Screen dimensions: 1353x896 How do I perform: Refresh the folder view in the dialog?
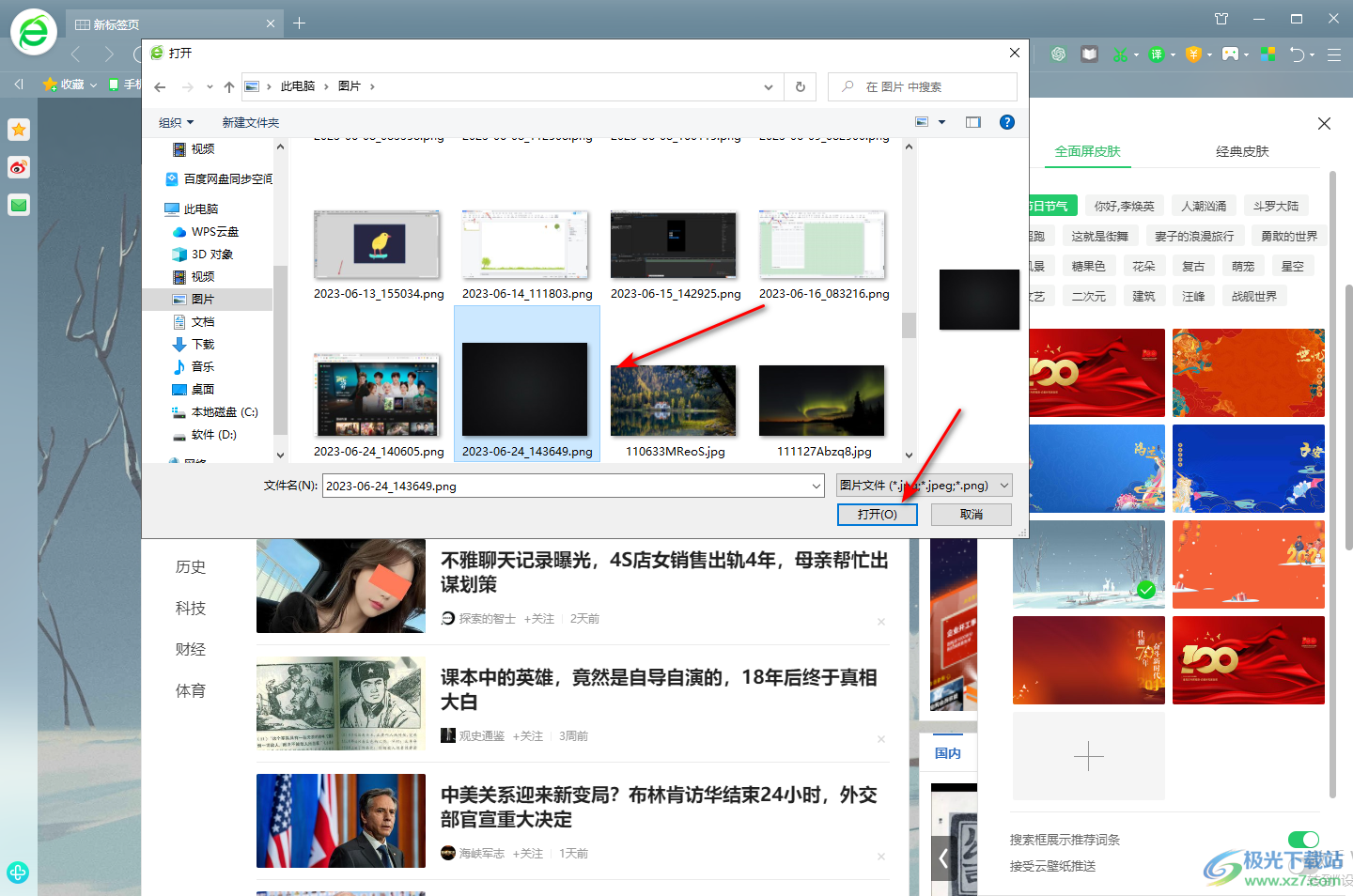pos(801,86)
